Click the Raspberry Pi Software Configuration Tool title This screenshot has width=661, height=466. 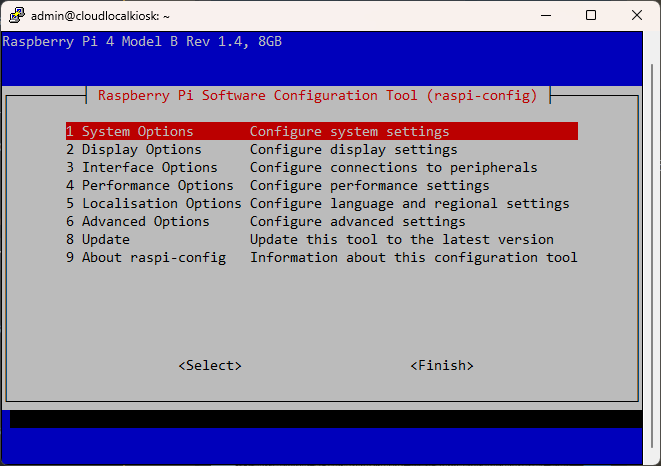point(318,96)
